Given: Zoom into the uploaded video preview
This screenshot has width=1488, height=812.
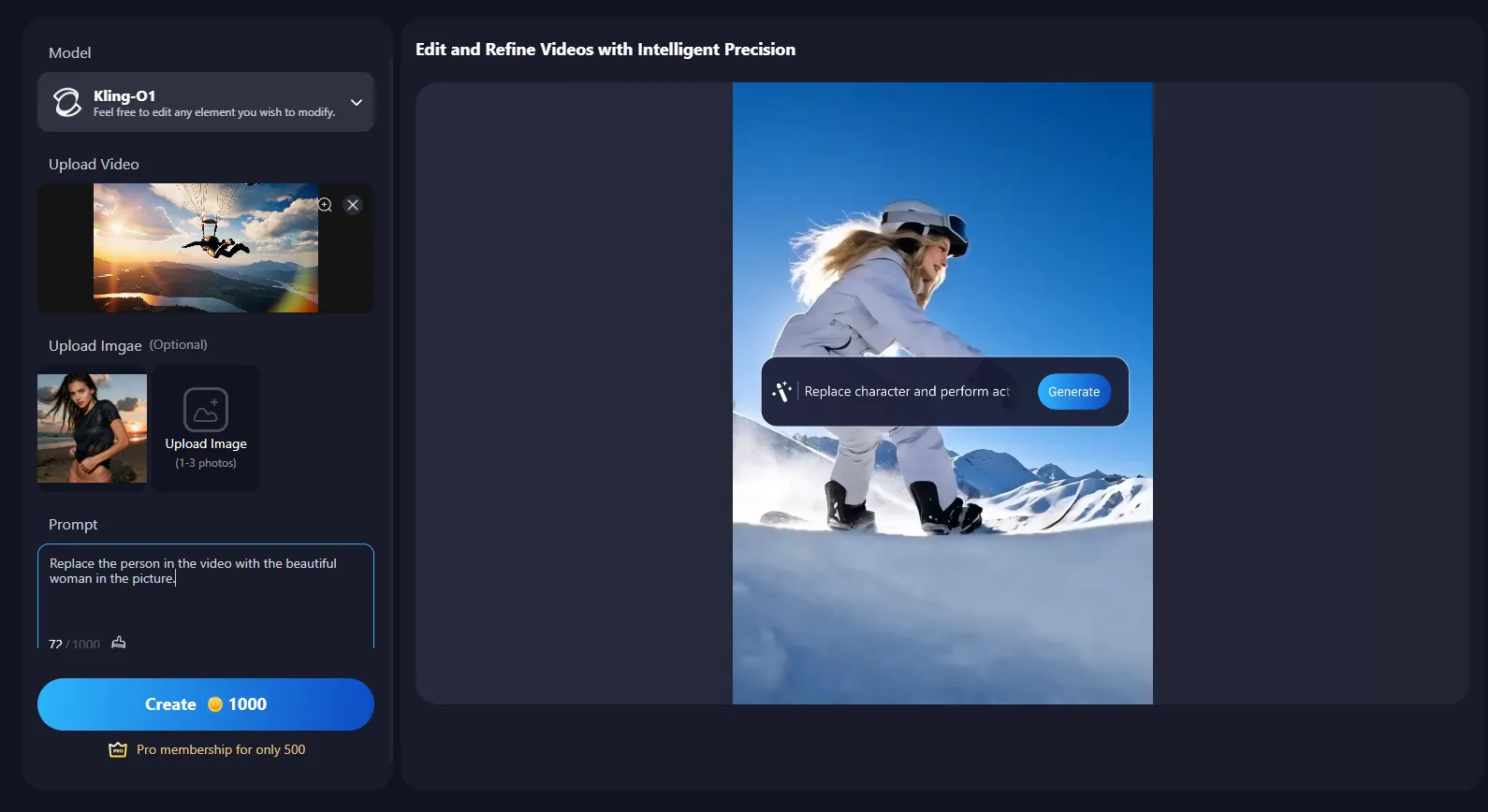Looking at the screenshot, I should click(x=325, y=205).
